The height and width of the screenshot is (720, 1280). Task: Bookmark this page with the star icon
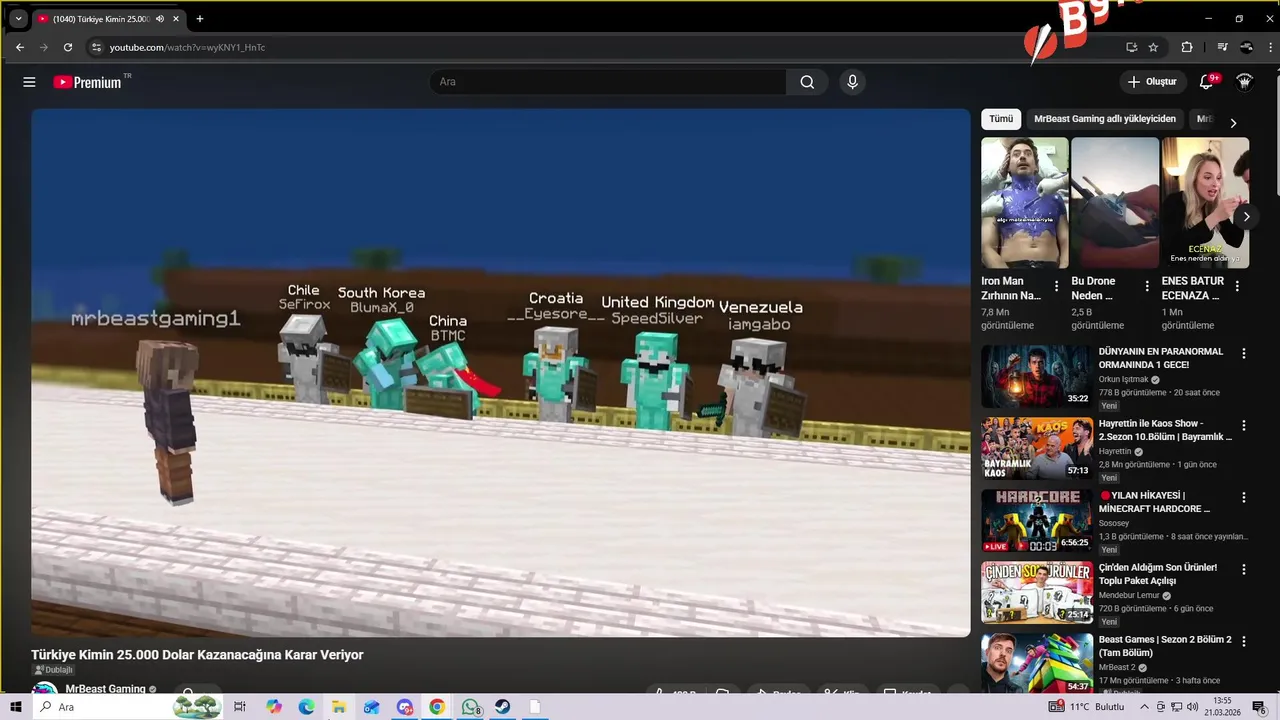coord(1153,47)
